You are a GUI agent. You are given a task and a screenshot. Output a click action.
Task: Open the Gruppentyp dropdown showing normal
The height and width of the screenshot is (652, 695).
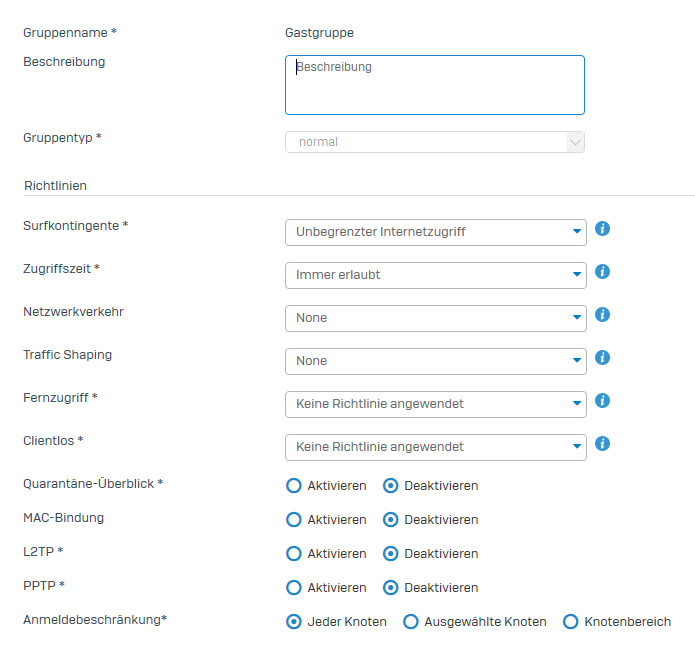(435, 142)
